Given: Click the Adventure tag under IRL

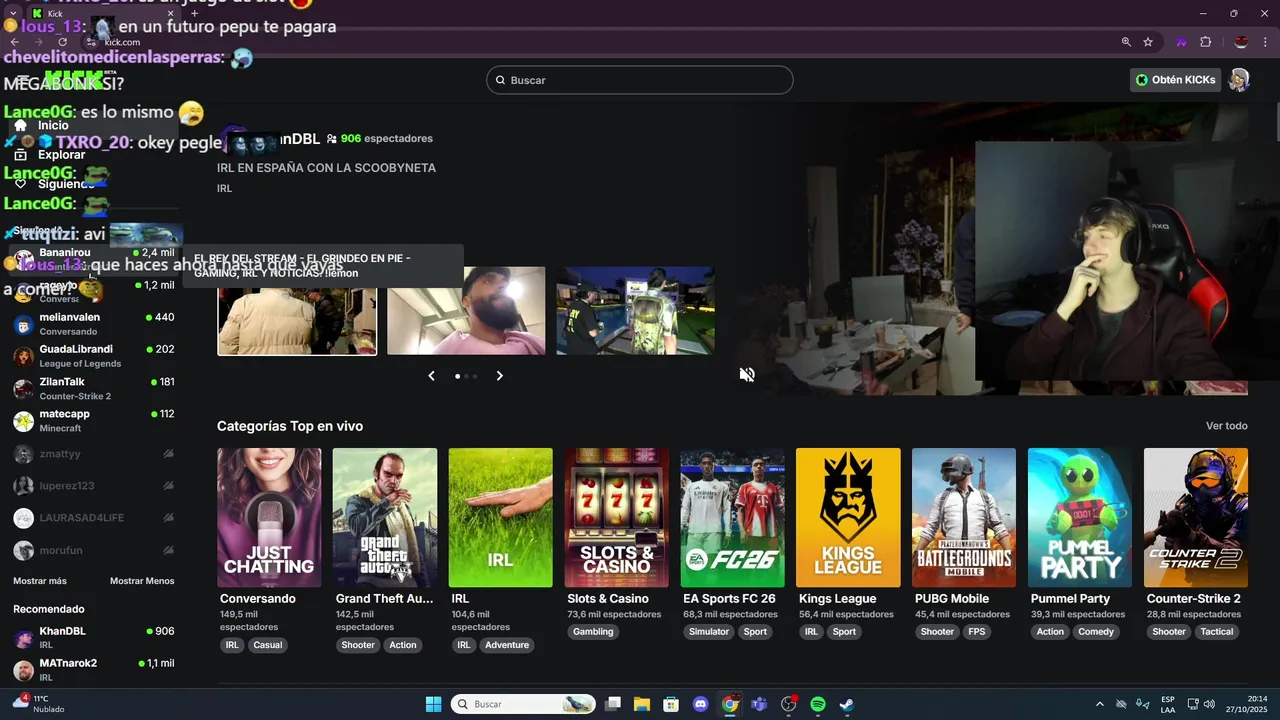Looking at the screenshot, I should [507, 645].
